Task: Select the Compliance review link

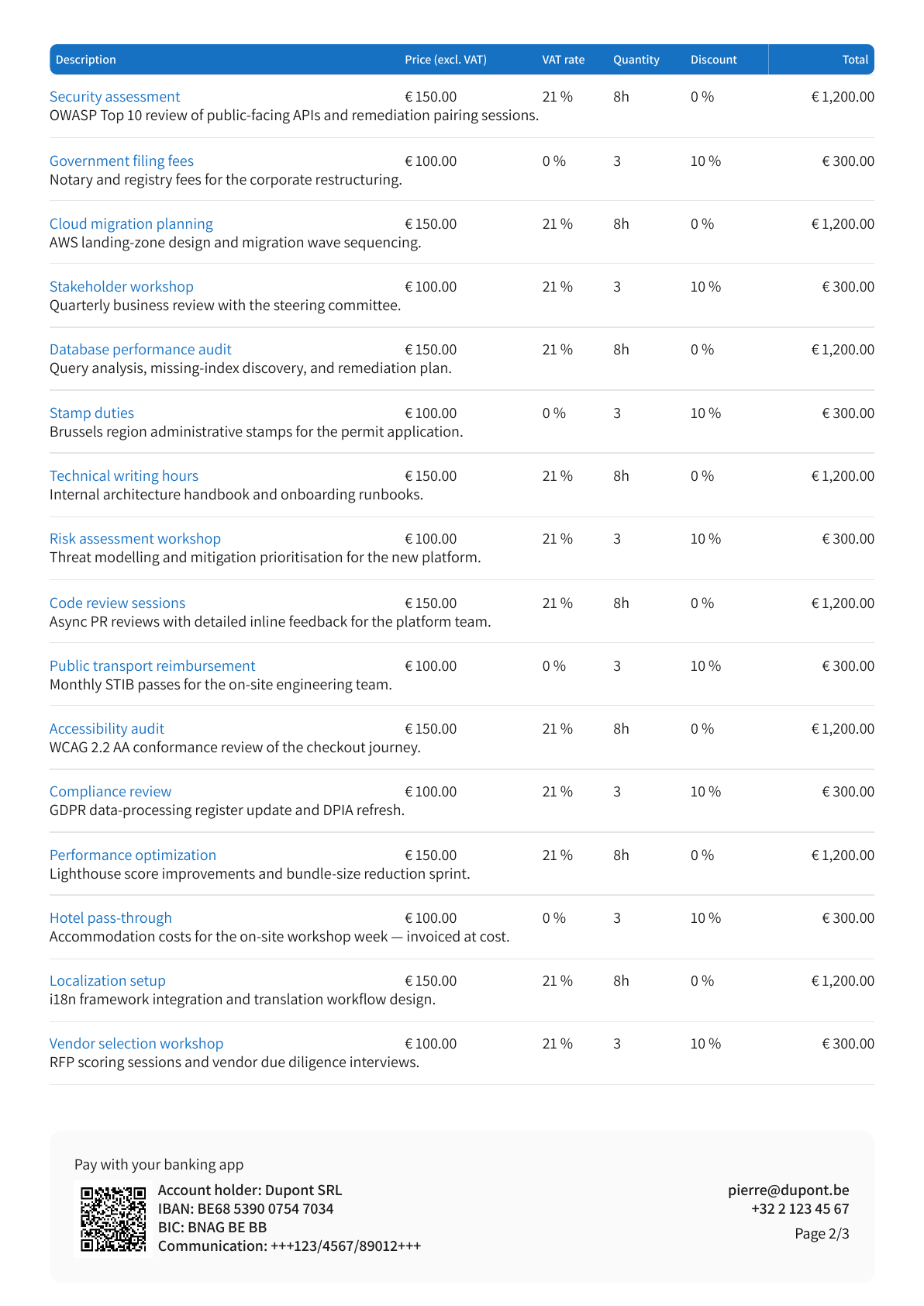Action: click(x=110, y=792)
